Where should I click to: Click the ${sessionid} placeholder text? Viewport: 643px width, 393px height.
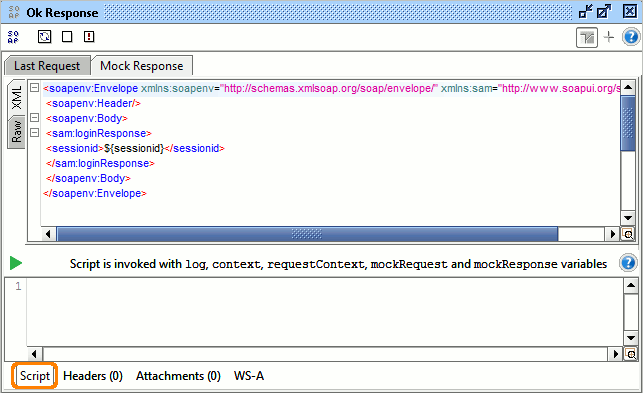pyautogui.click(x=134, y=148)
